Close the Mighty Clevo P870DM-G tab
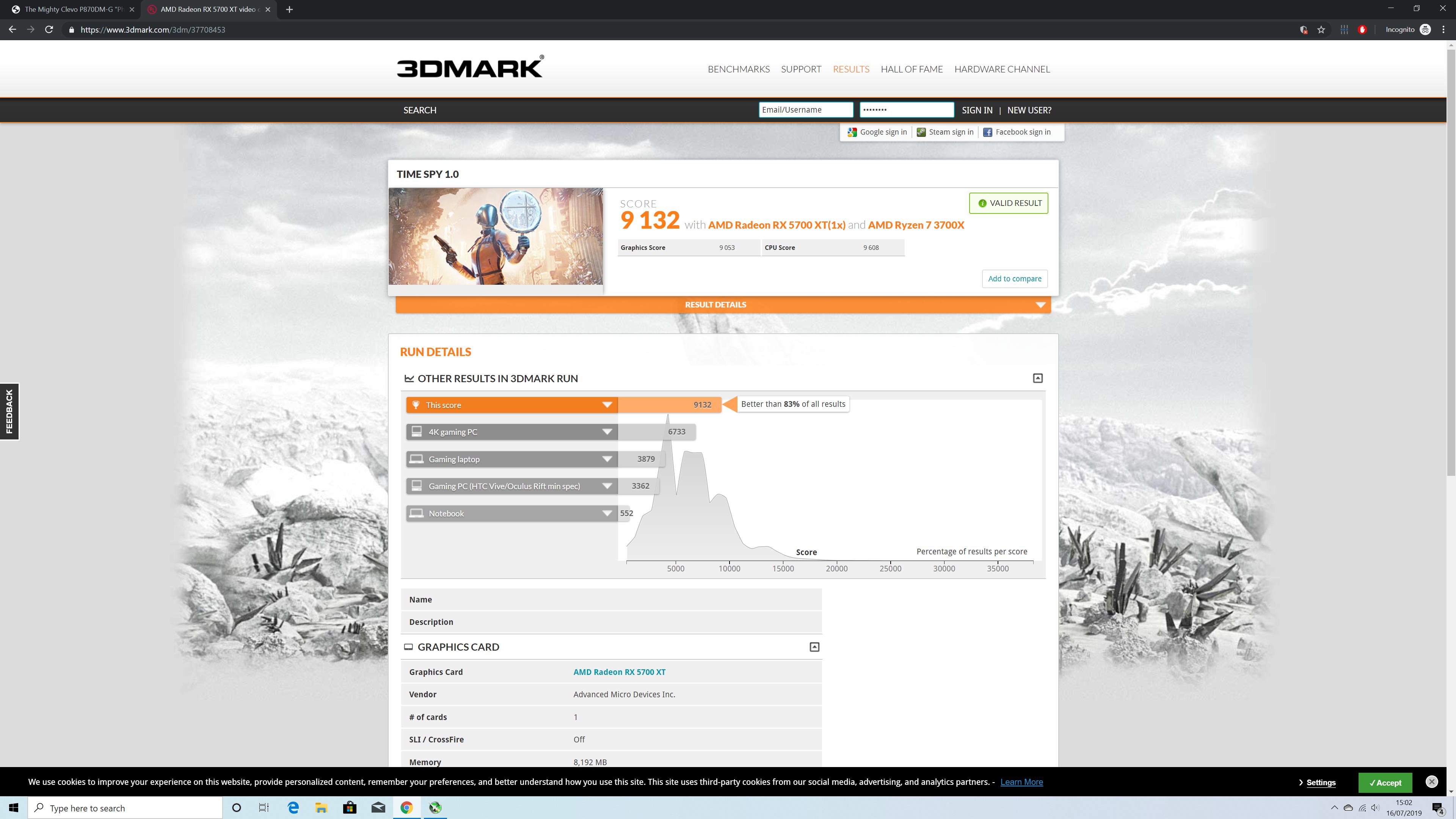Screen dimensions: 1456x819 [132, 9]
